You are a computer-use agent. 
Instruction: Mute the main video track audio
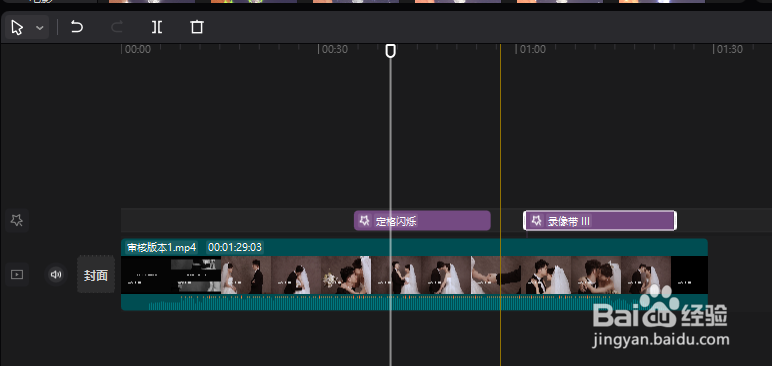[57, 274]
